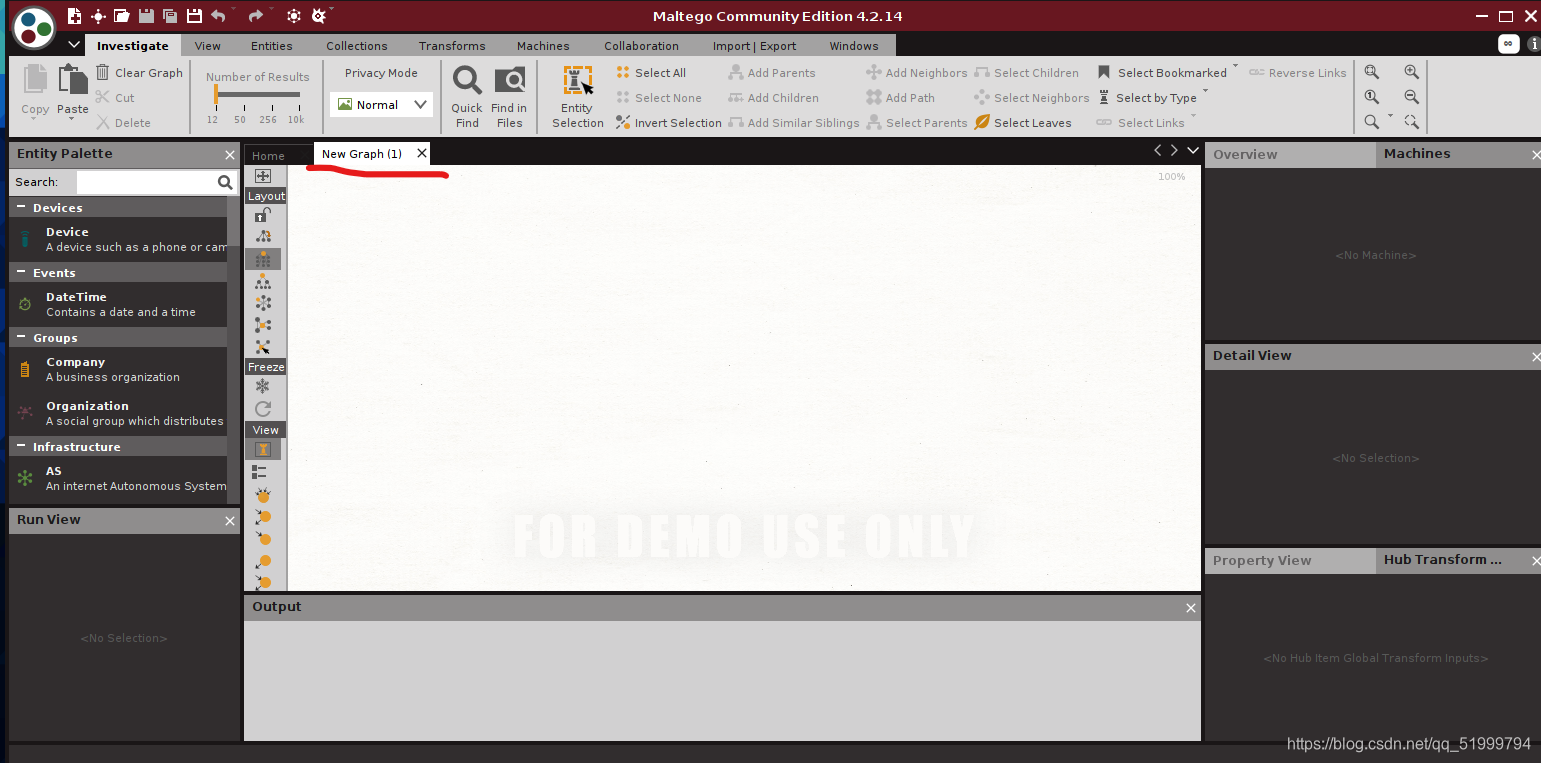This screenshot has width=1541, height=763.
Task: Collapse the Devices palette group
Action: click(x=20, y=207)
